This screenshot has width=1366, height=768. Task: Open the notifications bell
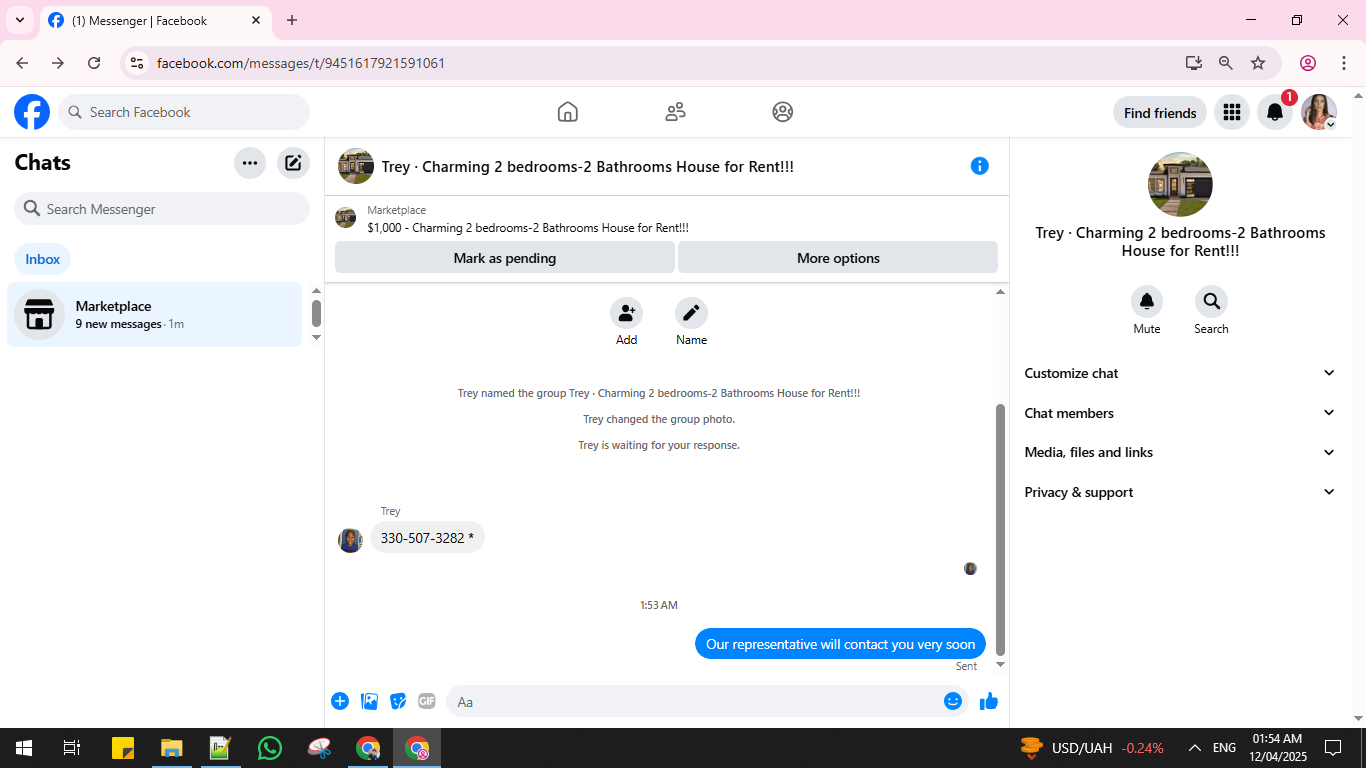point(1275,113)
